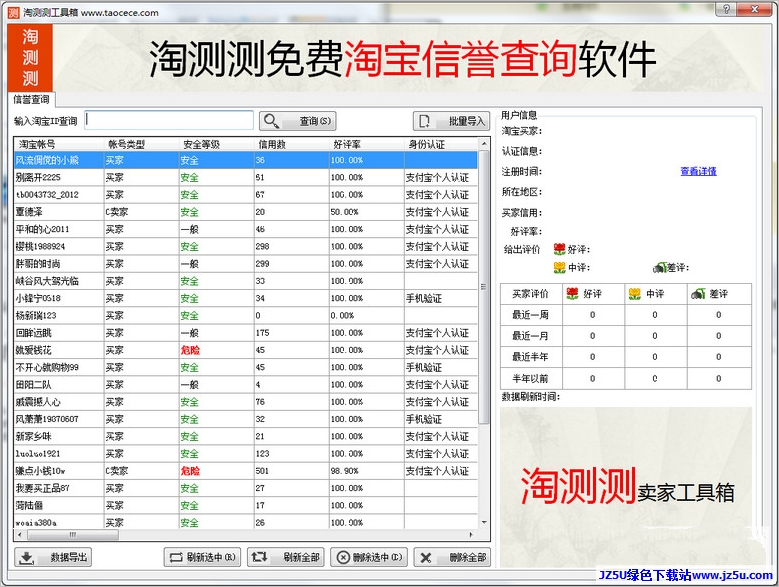Click the 查询(S) search button
This screenshot has width=779, height=587.
pyautogui.click(x=298, y=121)
